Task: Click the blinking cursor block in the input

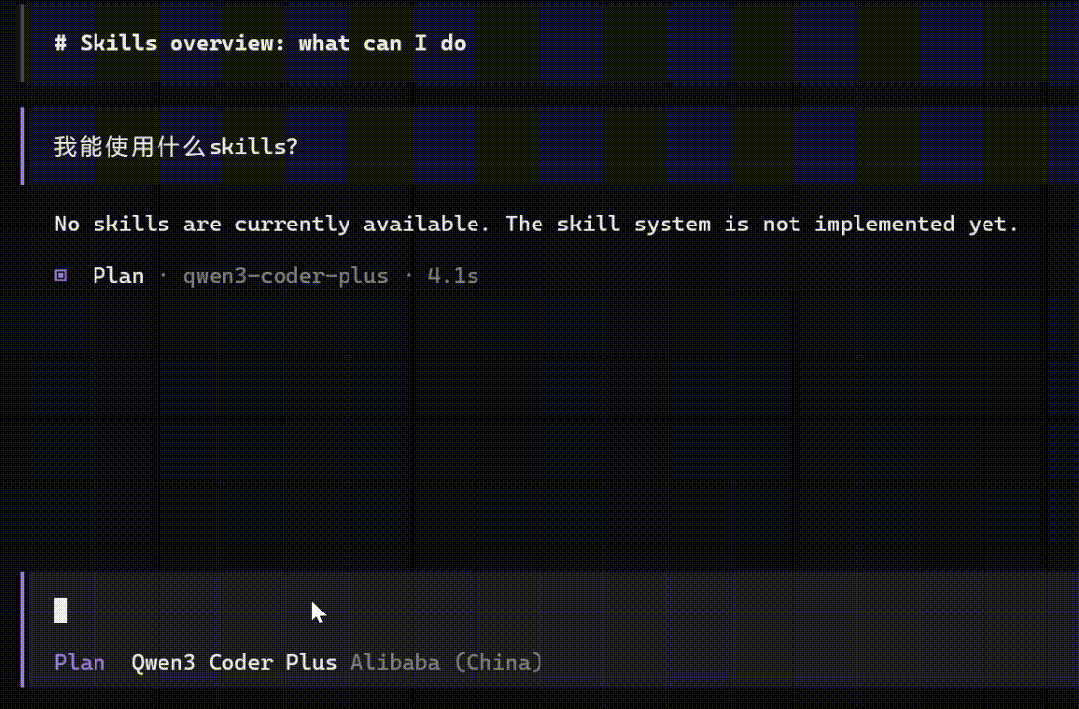Action: pos(59,610)
